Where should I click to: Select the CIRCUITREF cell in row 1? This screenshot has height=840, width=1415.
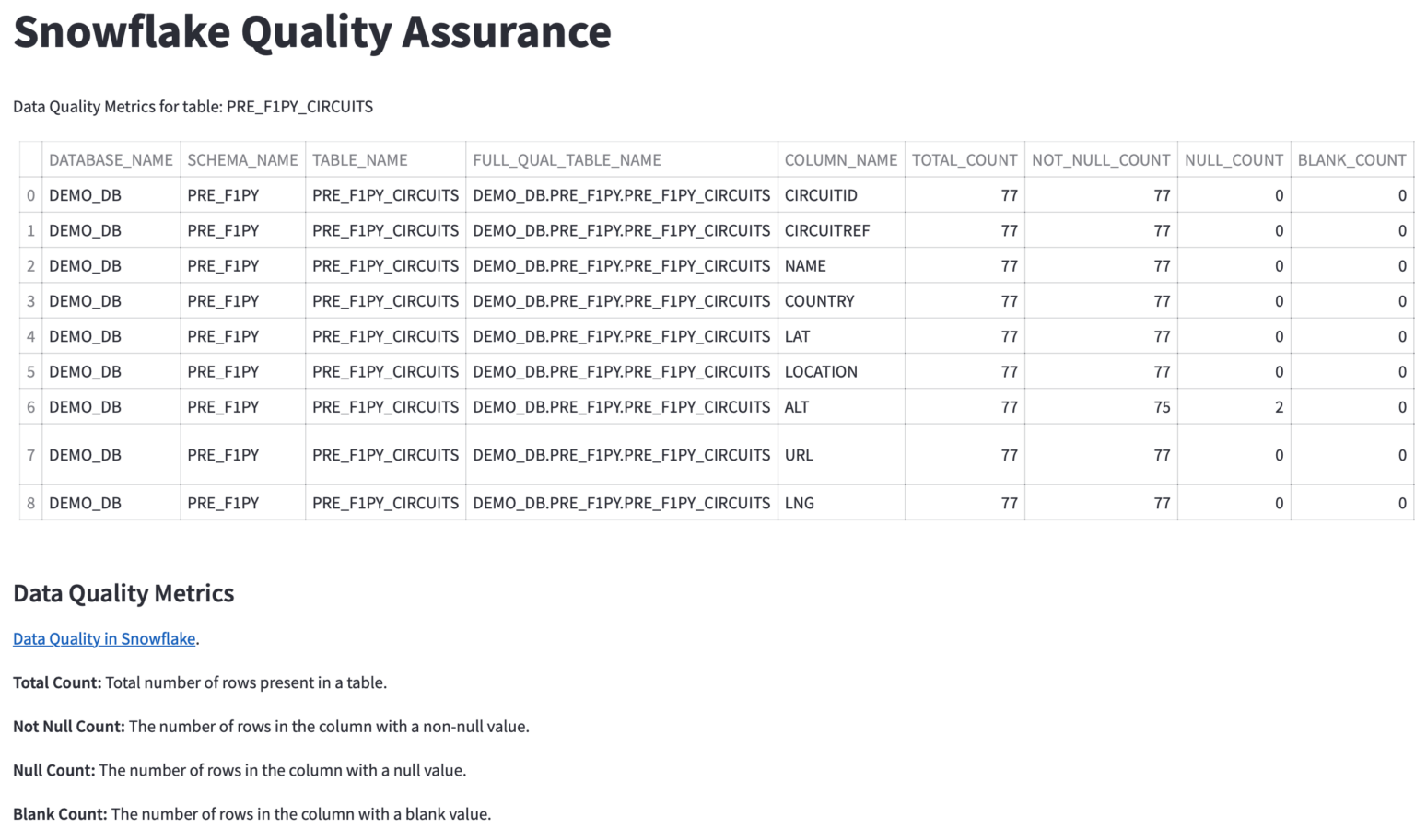tap(825, 230)
